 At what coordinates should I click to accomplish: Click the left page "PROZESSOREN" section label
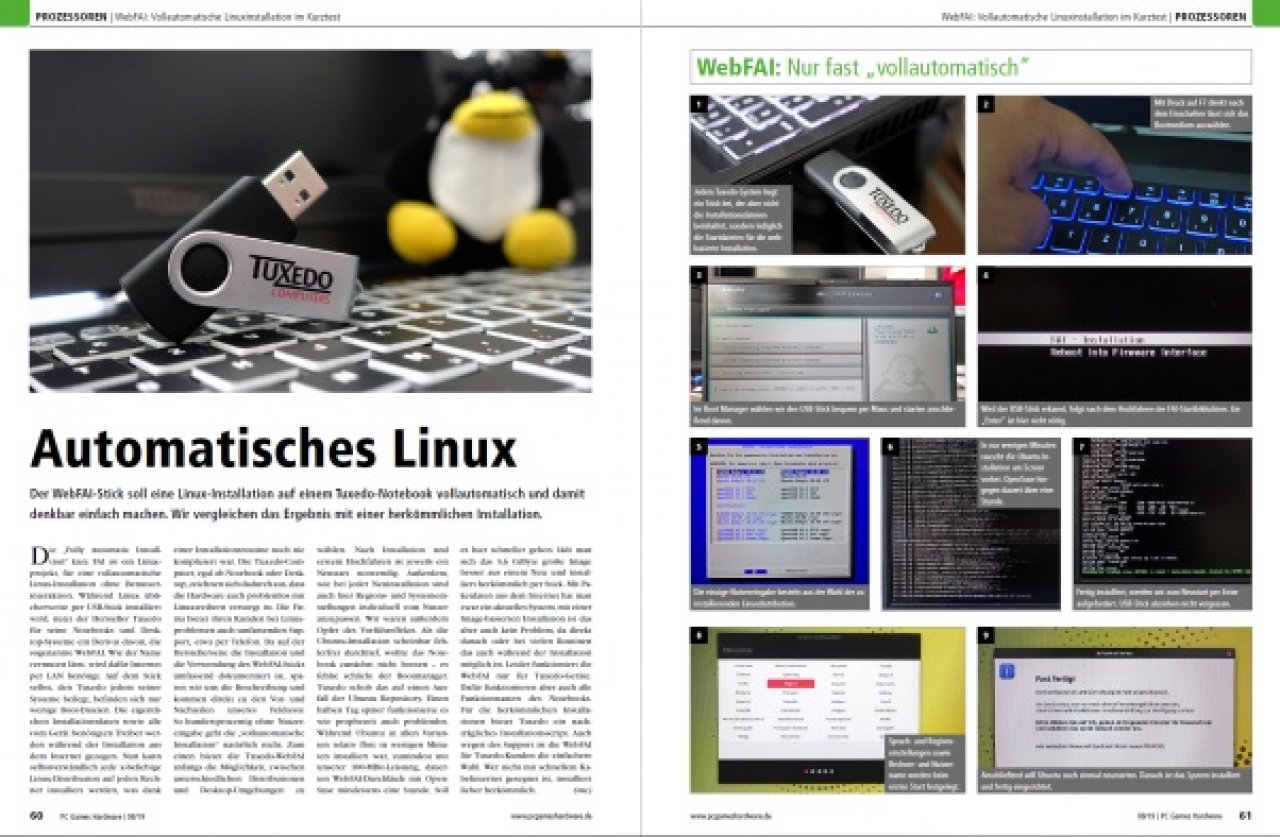[71, 17]
